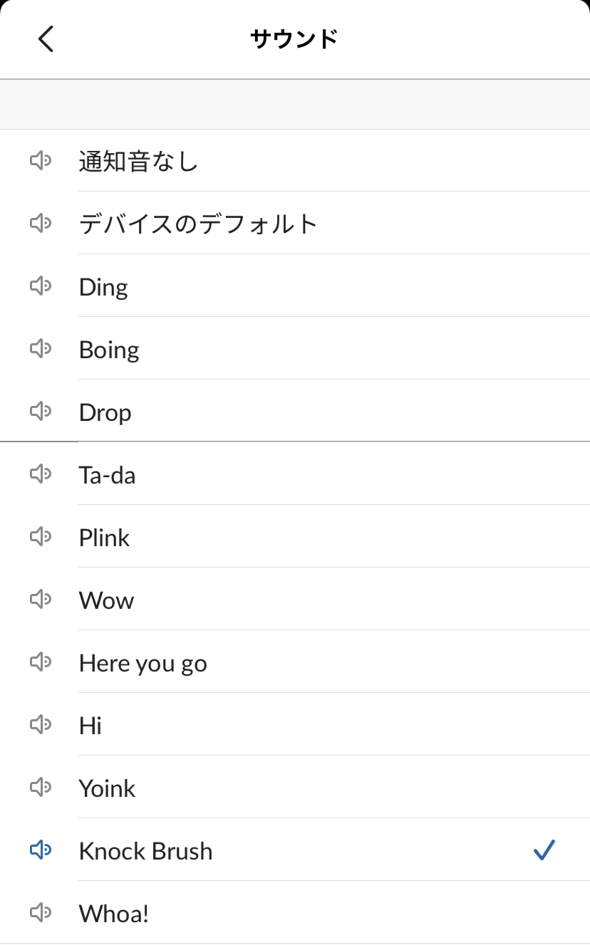Screen dimensions: 590x945
Task: Tap the speaker icon beside Boing
Action: point(40,348)
